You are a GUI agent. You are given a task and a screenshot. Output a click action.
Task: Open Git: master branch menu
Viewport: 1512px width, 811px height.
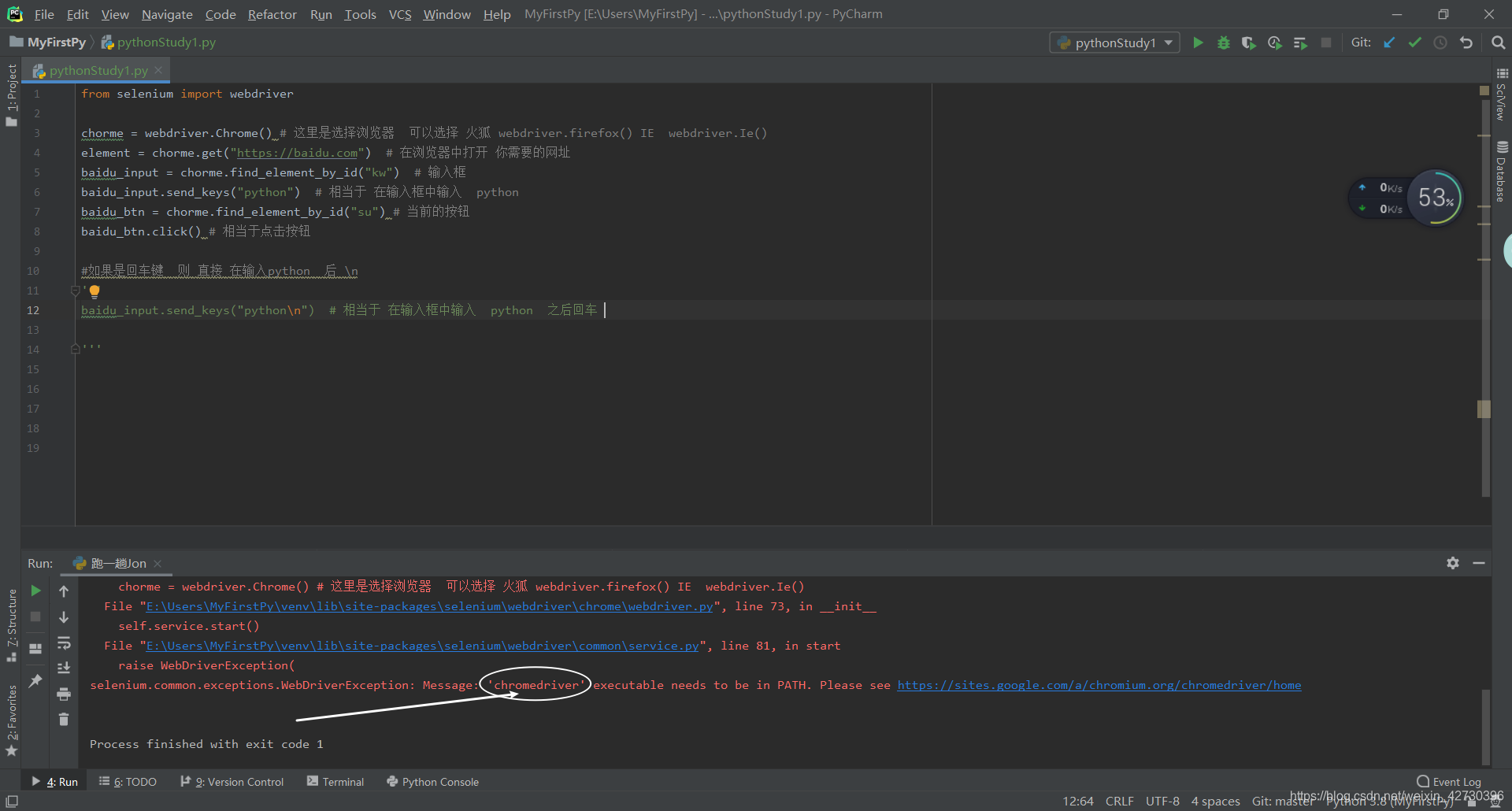(x=1282, y=801)
